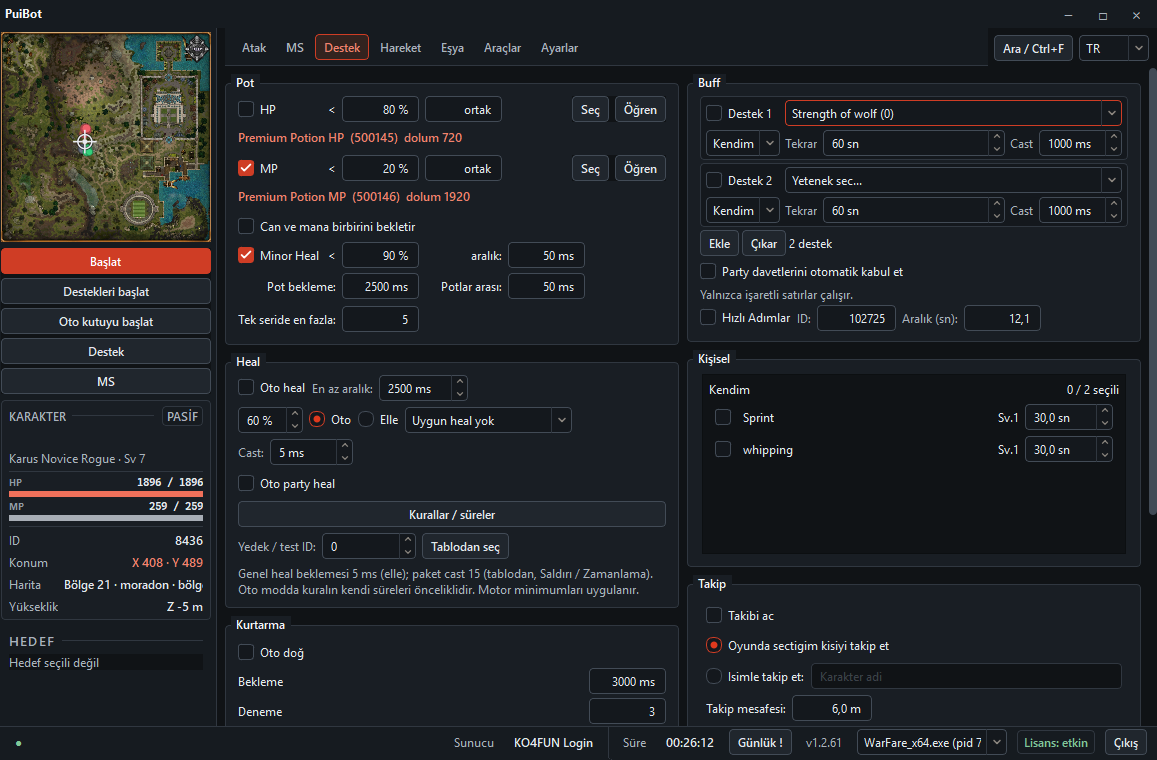Open the Hareket tab
Image resolution: width=1157 pixels, height=760 pixels.
pos(401,48)
